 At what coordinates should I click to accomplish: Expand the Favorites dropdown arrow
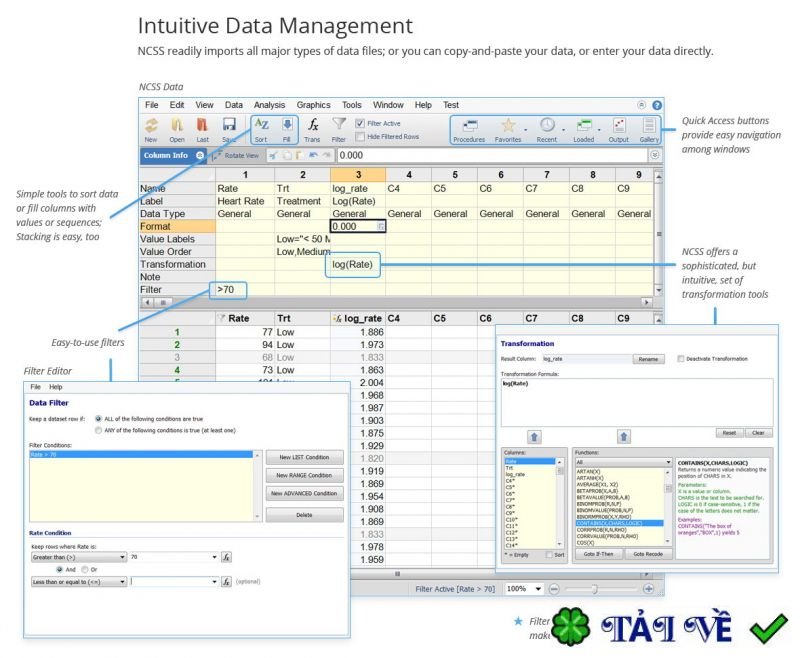click(x=526, y=130)
